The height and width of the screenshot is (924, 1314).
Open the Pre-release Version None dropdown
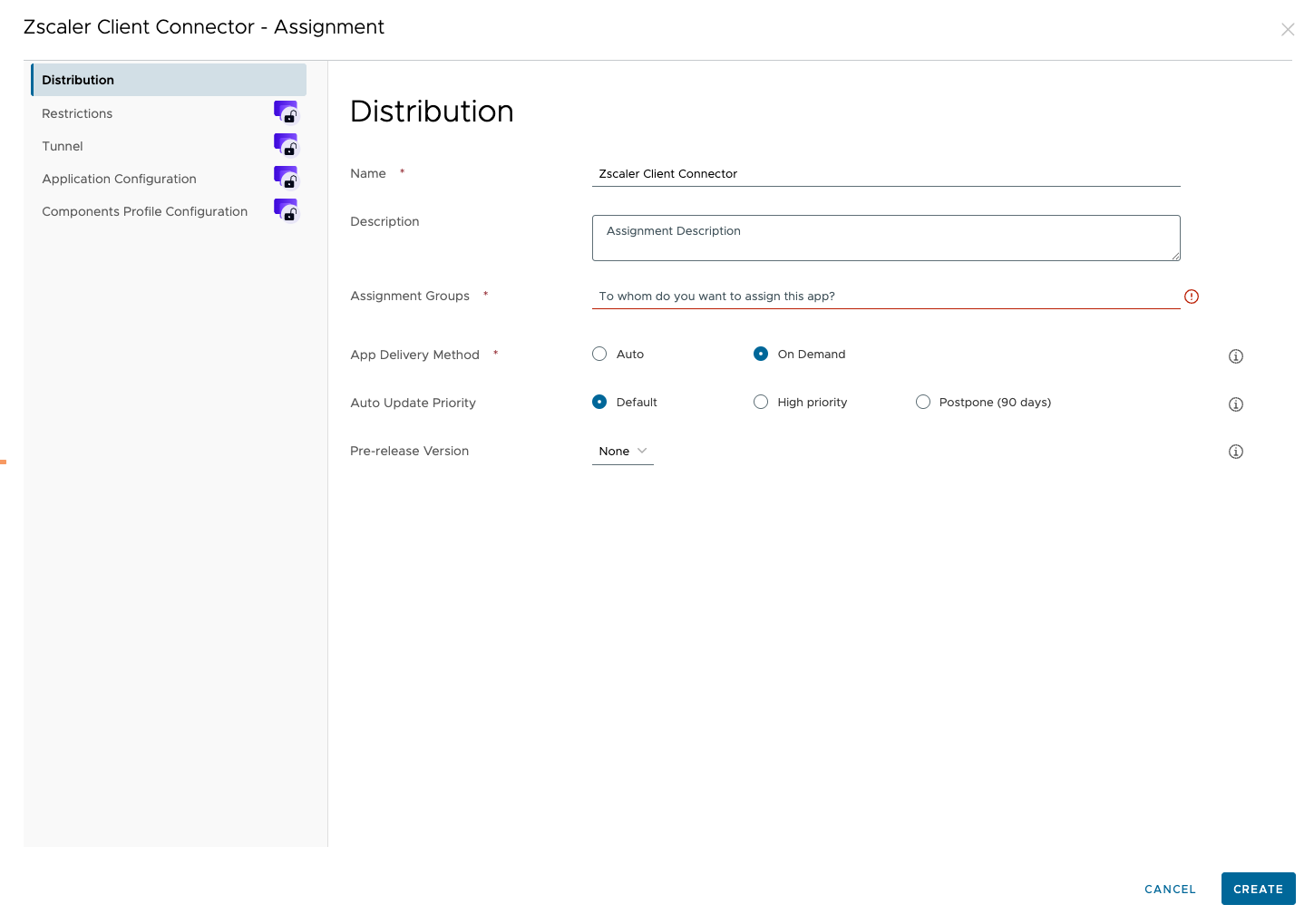622,451
